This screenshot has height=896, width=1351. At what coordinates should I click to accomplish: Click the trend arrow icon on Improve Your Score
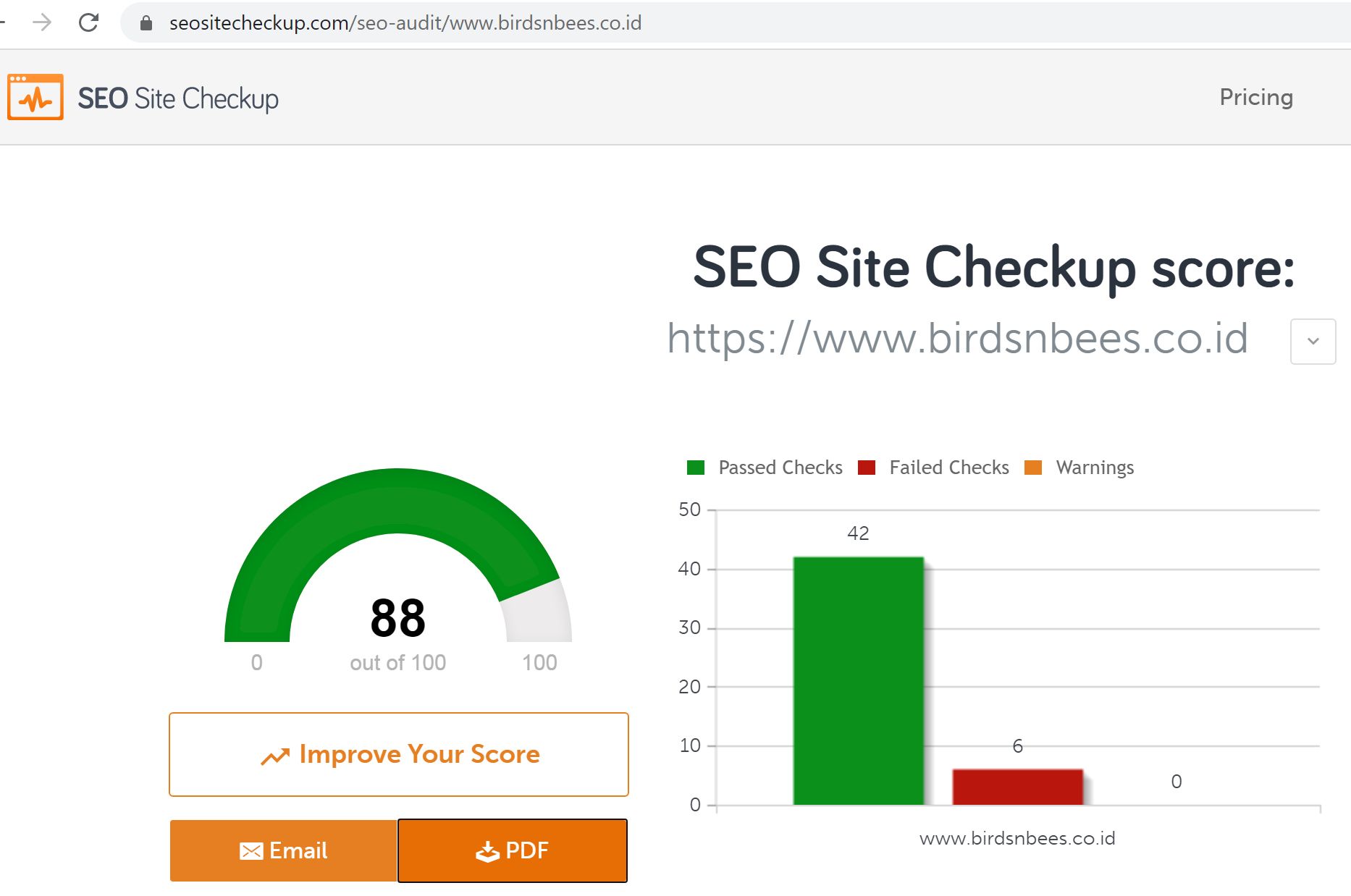(x=275, y=756)
